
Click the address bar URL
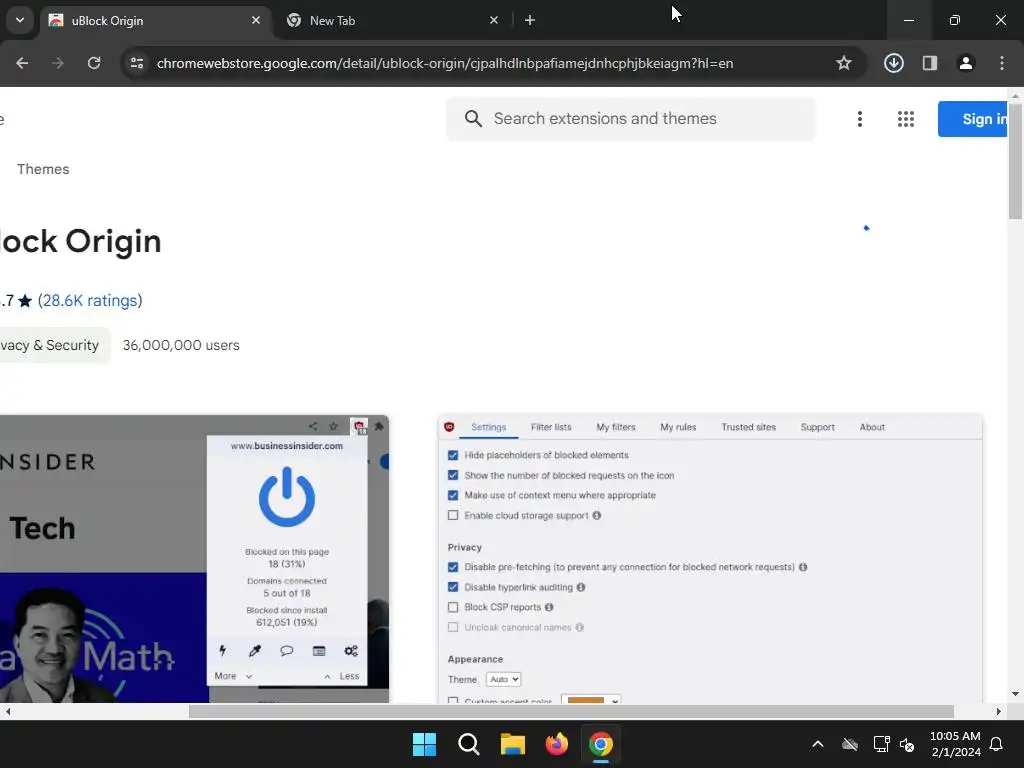tap(445, 63)
